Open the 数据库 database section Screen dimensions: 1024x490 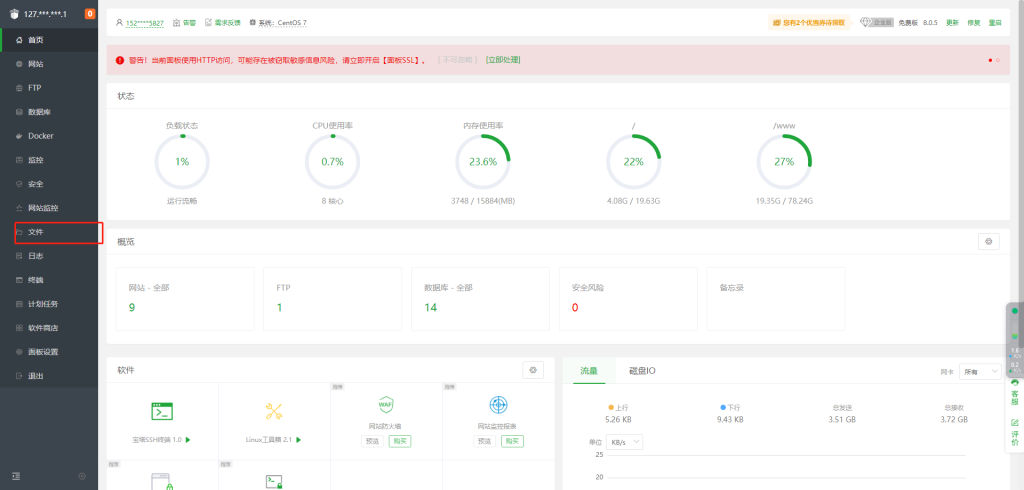49,112
